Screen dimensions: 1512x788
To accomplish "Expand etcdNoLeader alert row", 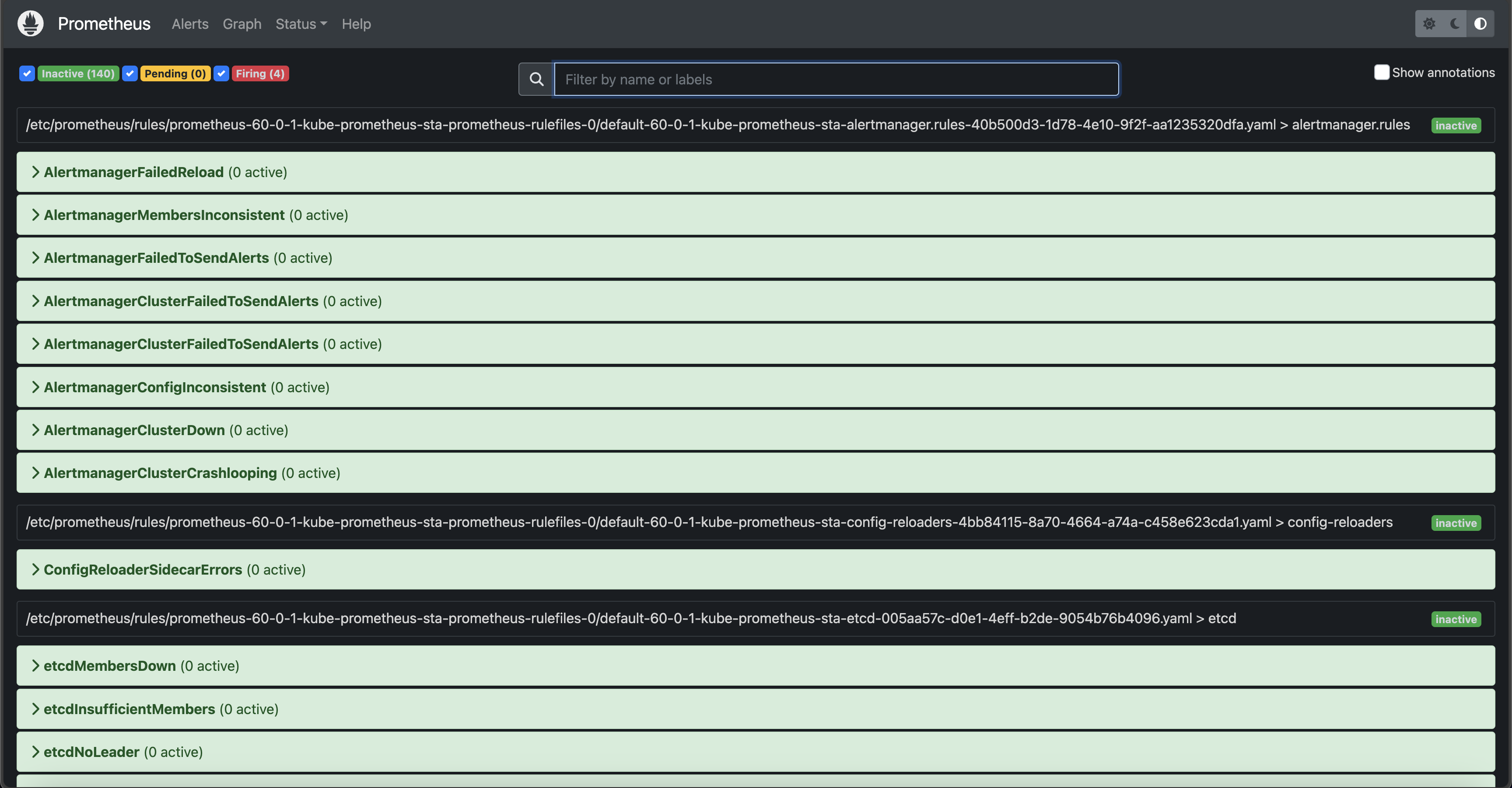I will [756, 752].
